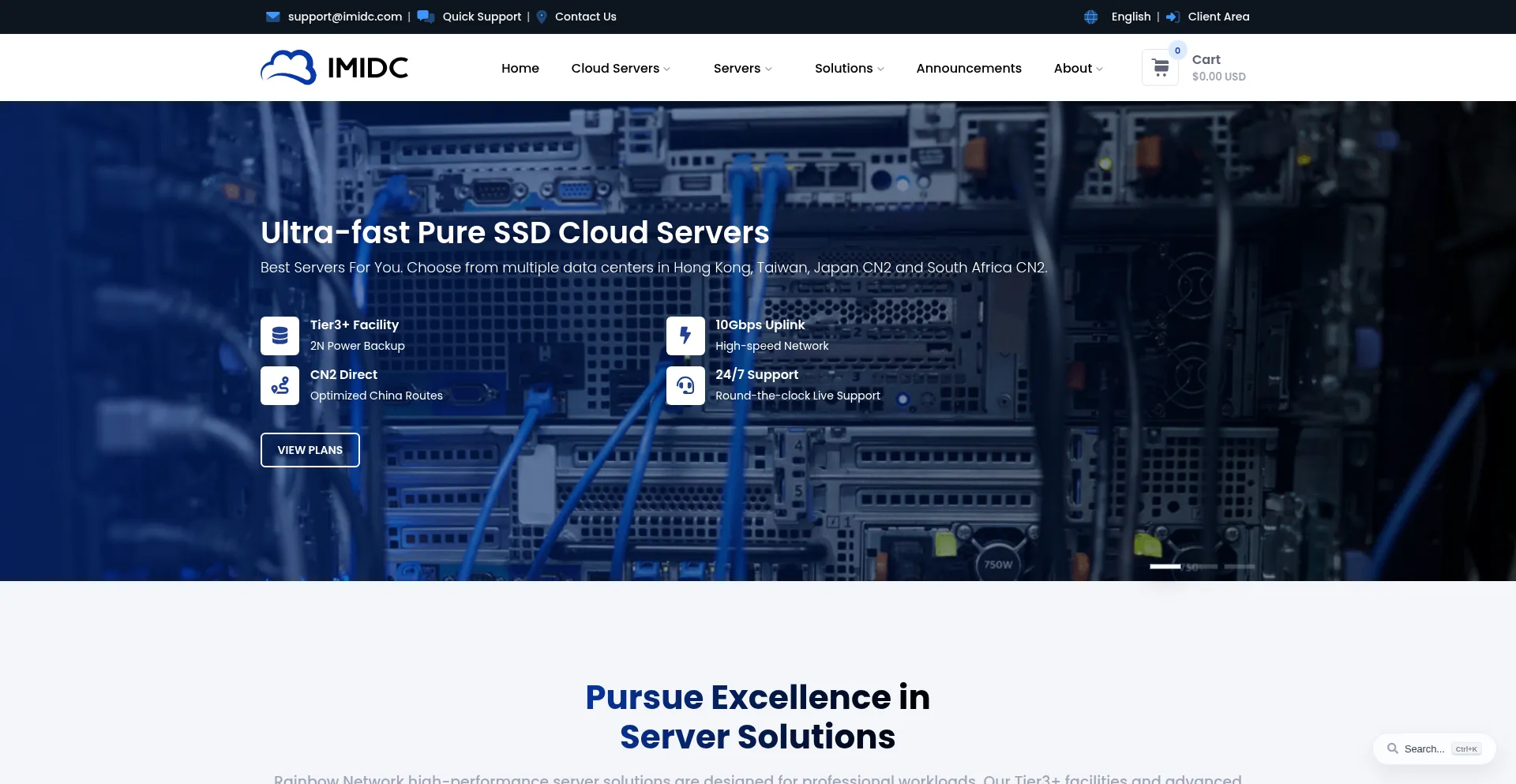This screenshot has width=1516, height=784.
Task: Click the magnifier icon in Search box
Action: 1393,748
